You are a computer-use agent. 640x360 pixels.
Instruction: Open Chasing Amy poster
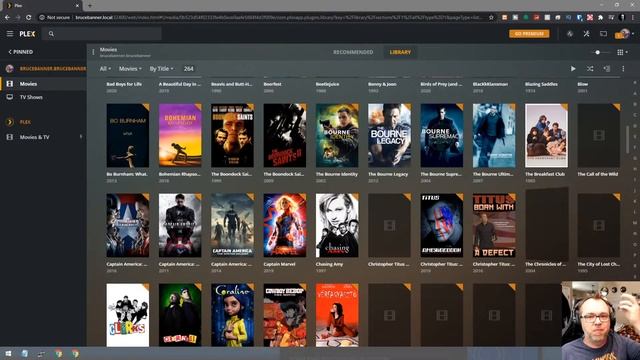point(337,225)
